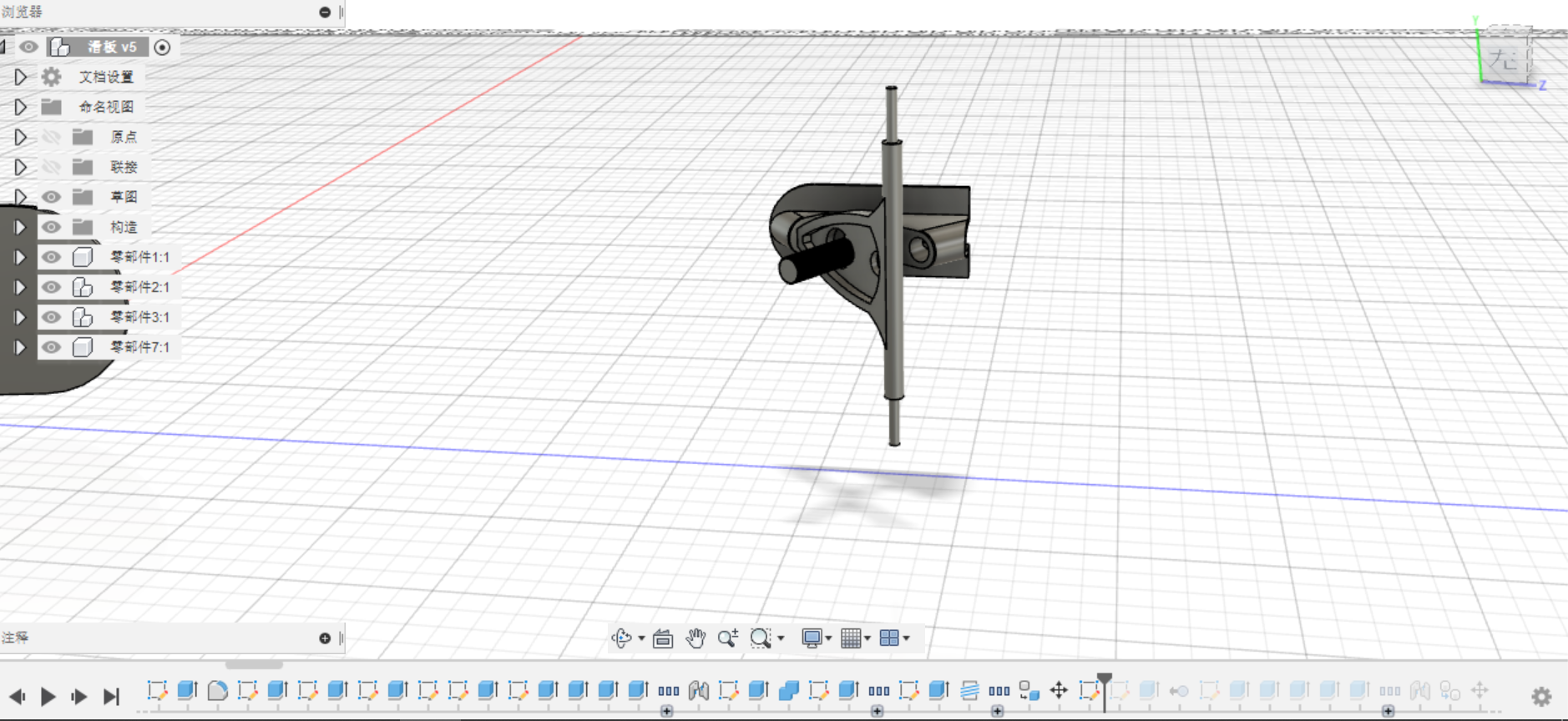Click the Look At camera icon
Screen dimensions: 1568x721
click(x=663, y=638)
